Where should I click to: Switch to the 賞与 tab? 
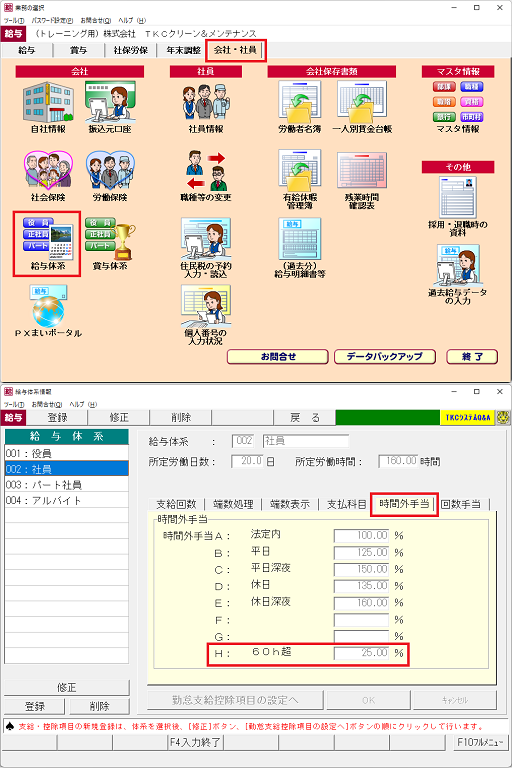tap(78, 50)
